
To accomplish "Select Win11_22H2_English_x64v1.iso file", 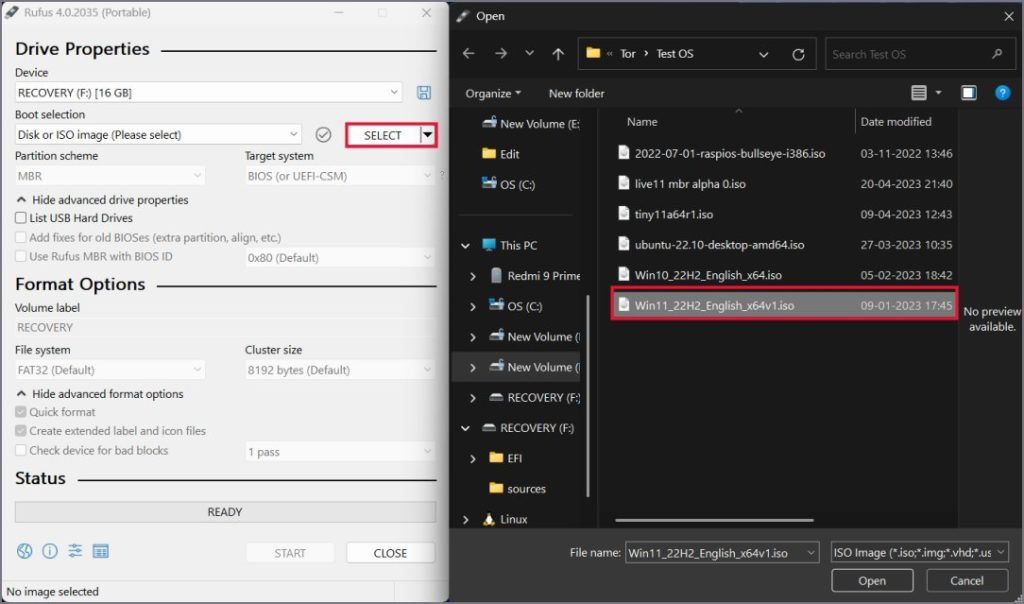I will tap(784, 306).
